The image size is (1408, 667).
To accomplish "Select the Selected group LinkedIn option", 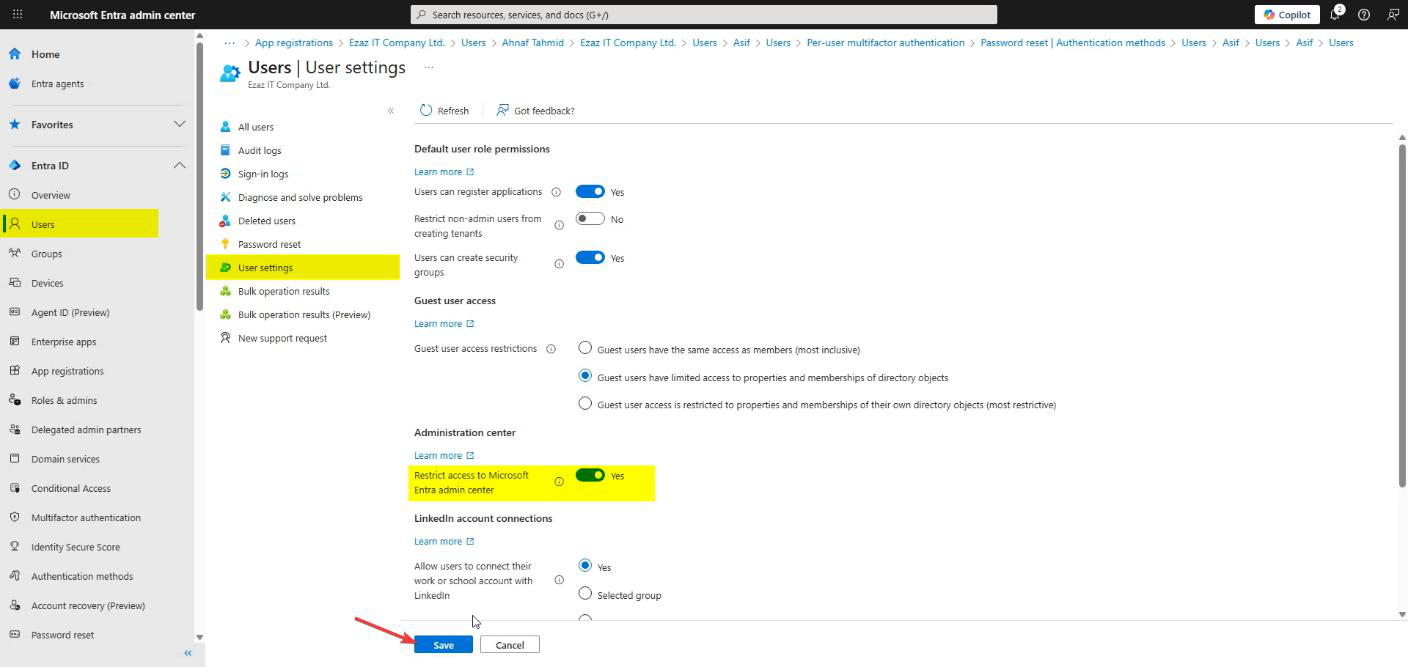I will [586, 593].
